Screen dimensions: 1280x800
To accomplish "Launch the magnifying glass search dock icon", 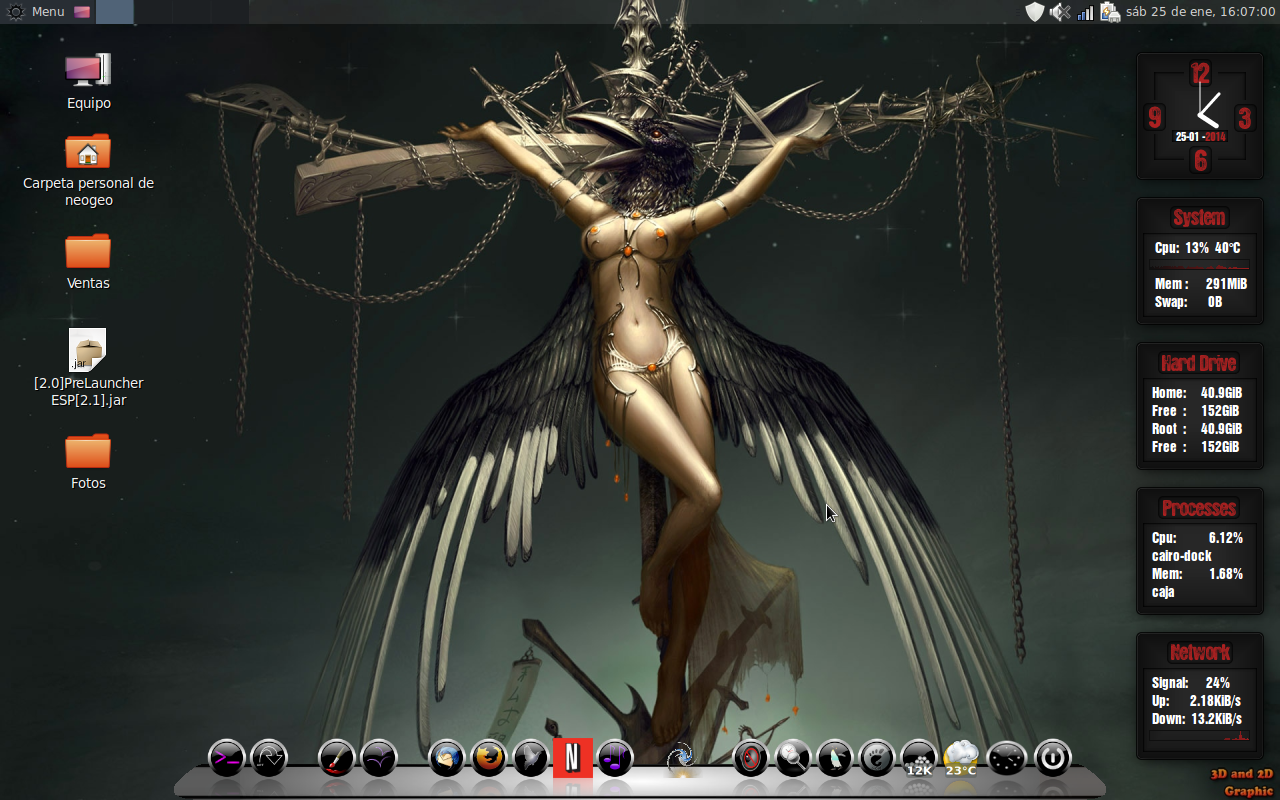I will [x=793, y=758].
